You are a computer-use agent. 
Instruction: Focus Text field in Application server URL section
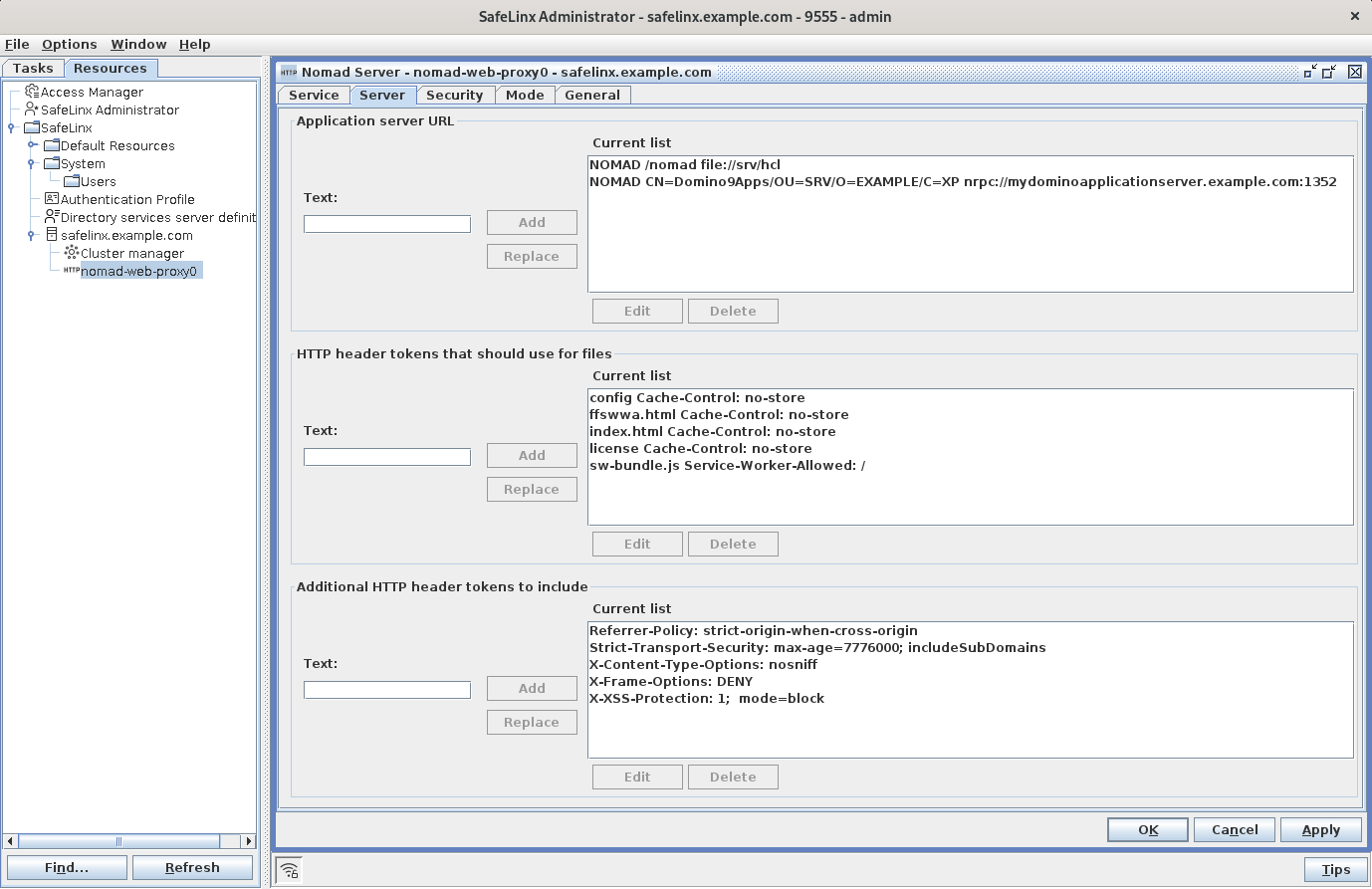point(387,224)
